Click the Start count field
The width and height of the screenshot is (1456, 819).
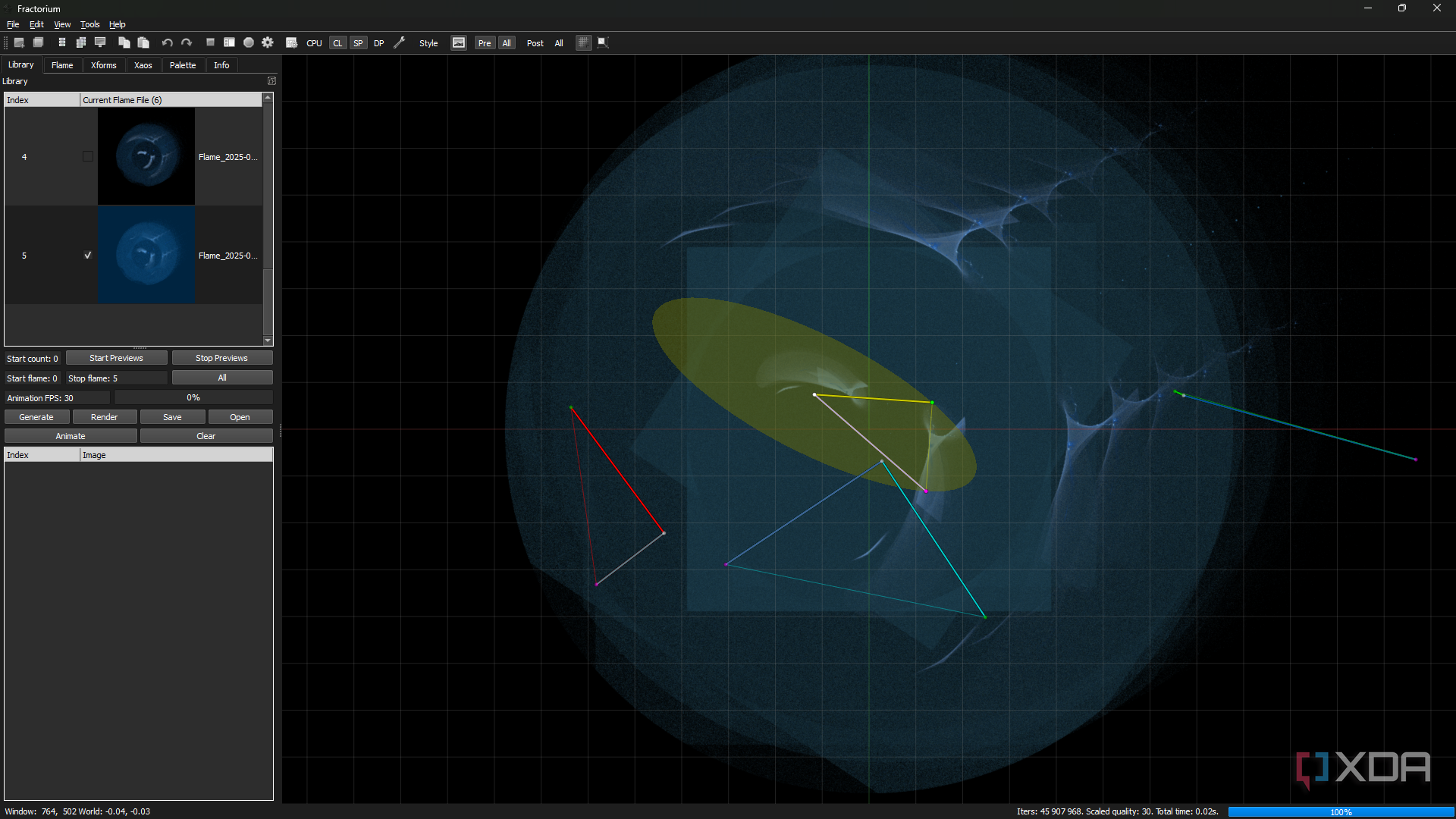pyautogui.click(x=33, y=359)
